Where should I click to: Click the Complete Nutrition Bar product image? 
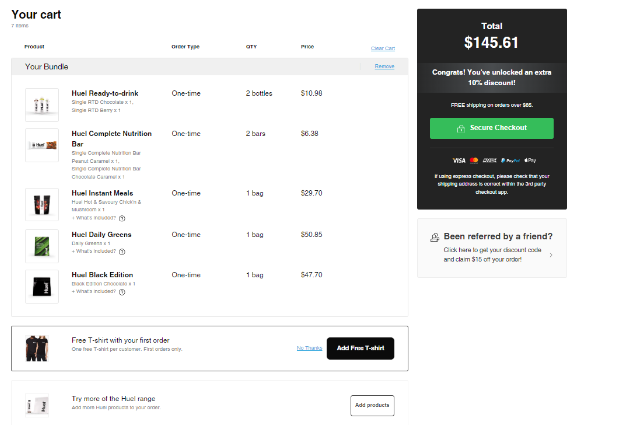coord(41,145)
